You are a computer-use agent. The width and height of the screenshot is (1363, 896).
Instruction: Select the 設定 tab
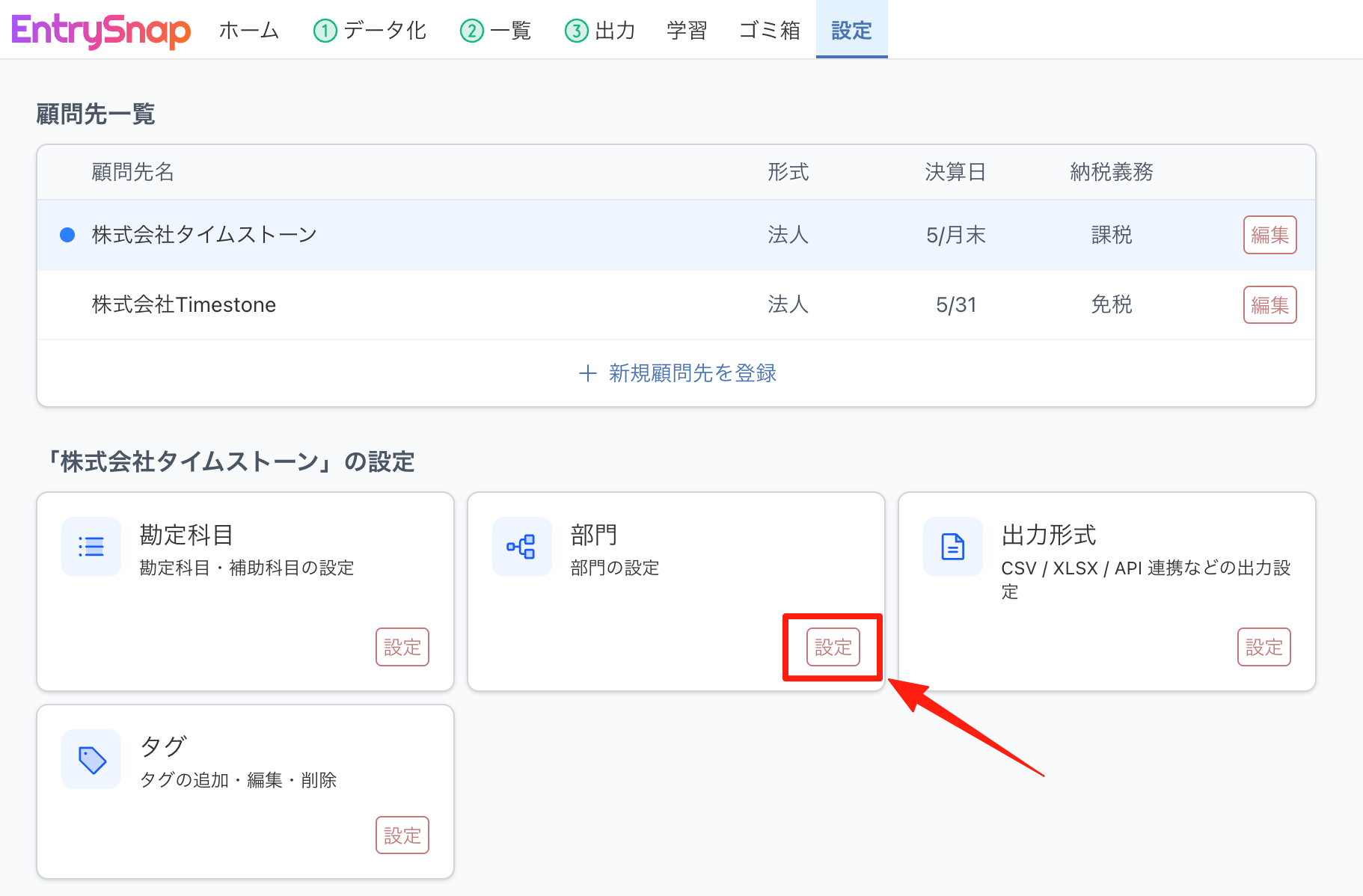click(852, 31)
